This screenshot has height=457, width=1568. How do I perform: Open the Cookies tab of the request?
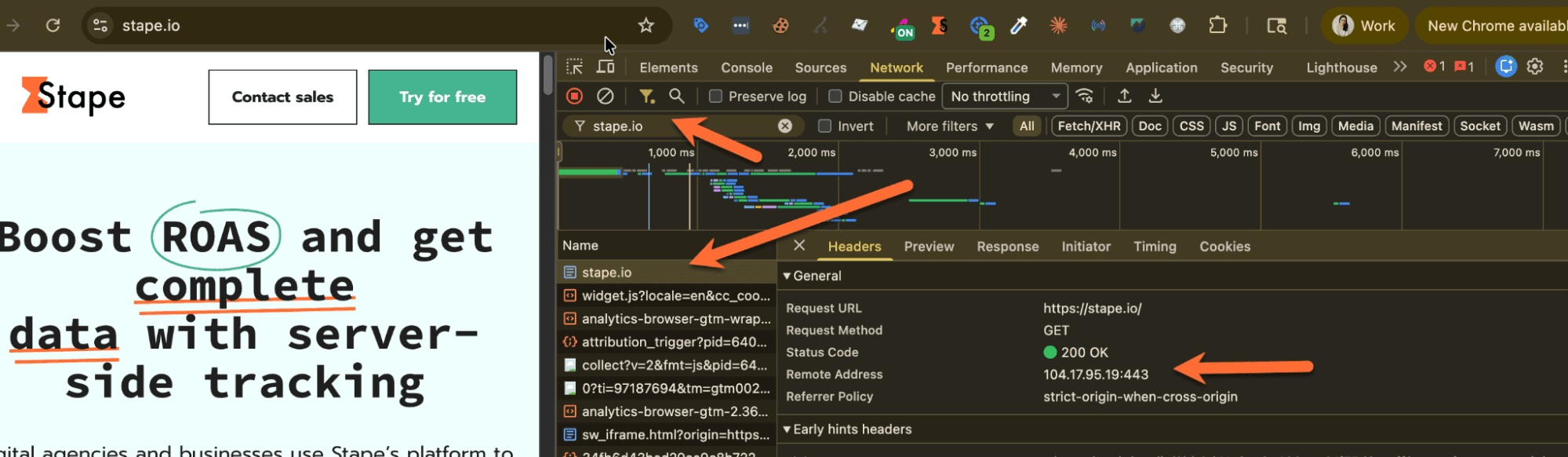coord(1224,247)
